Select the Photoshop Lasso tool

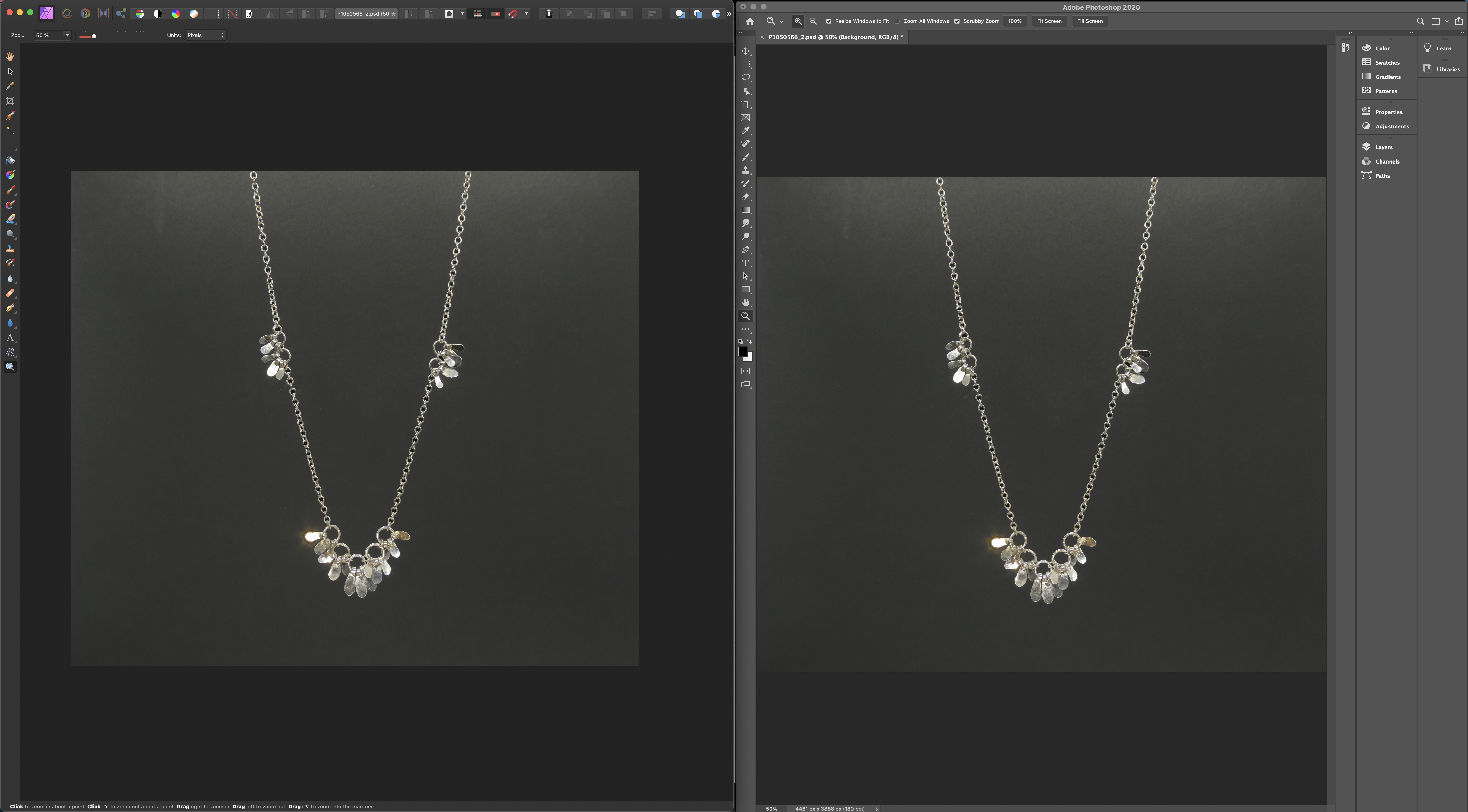point(745,77)
